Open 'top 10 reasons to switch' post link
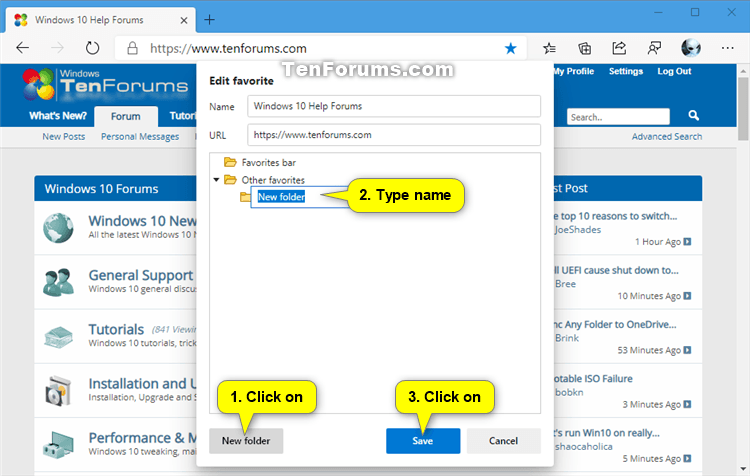Image resolution: width=750 pixels, height=476 pixels. click(x=616, y=216)
